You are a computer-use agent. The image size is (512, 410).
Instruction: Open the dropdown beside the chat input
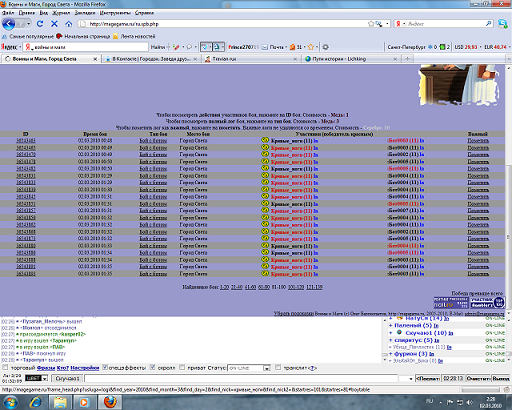[x=410, y=379]
